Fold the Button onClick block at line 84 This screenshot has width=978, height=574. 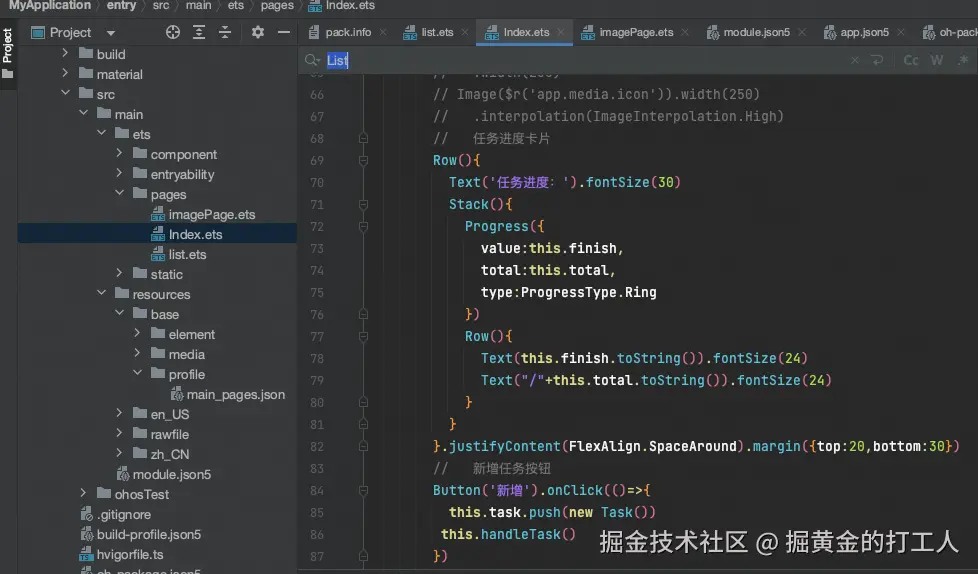[x=363, y=490]
